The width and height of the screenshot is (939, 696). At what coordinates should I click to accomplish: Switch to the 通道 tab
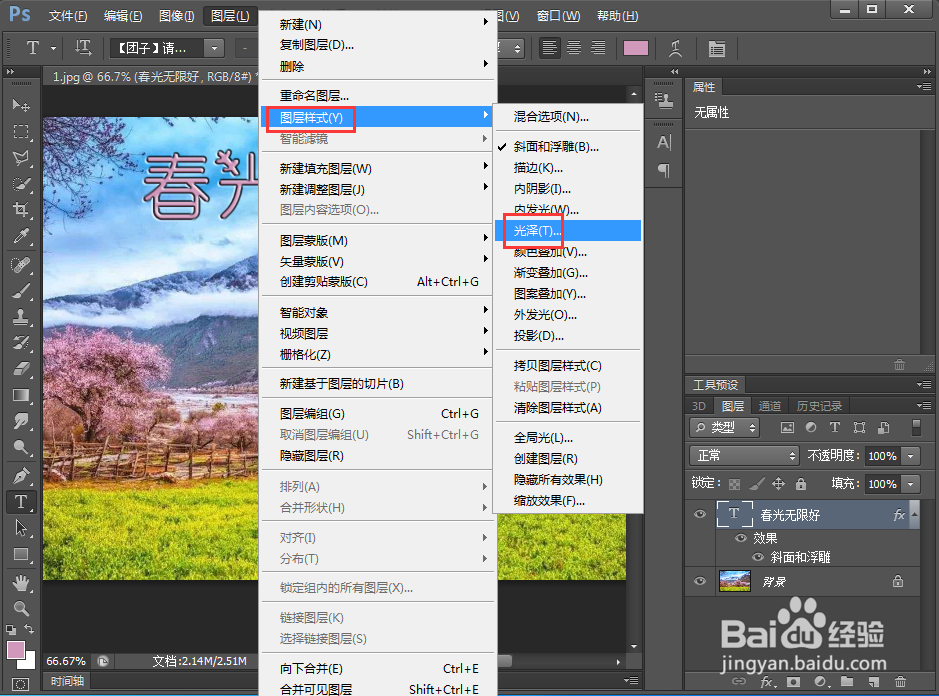pyautogui.click(x=770, y=405)
